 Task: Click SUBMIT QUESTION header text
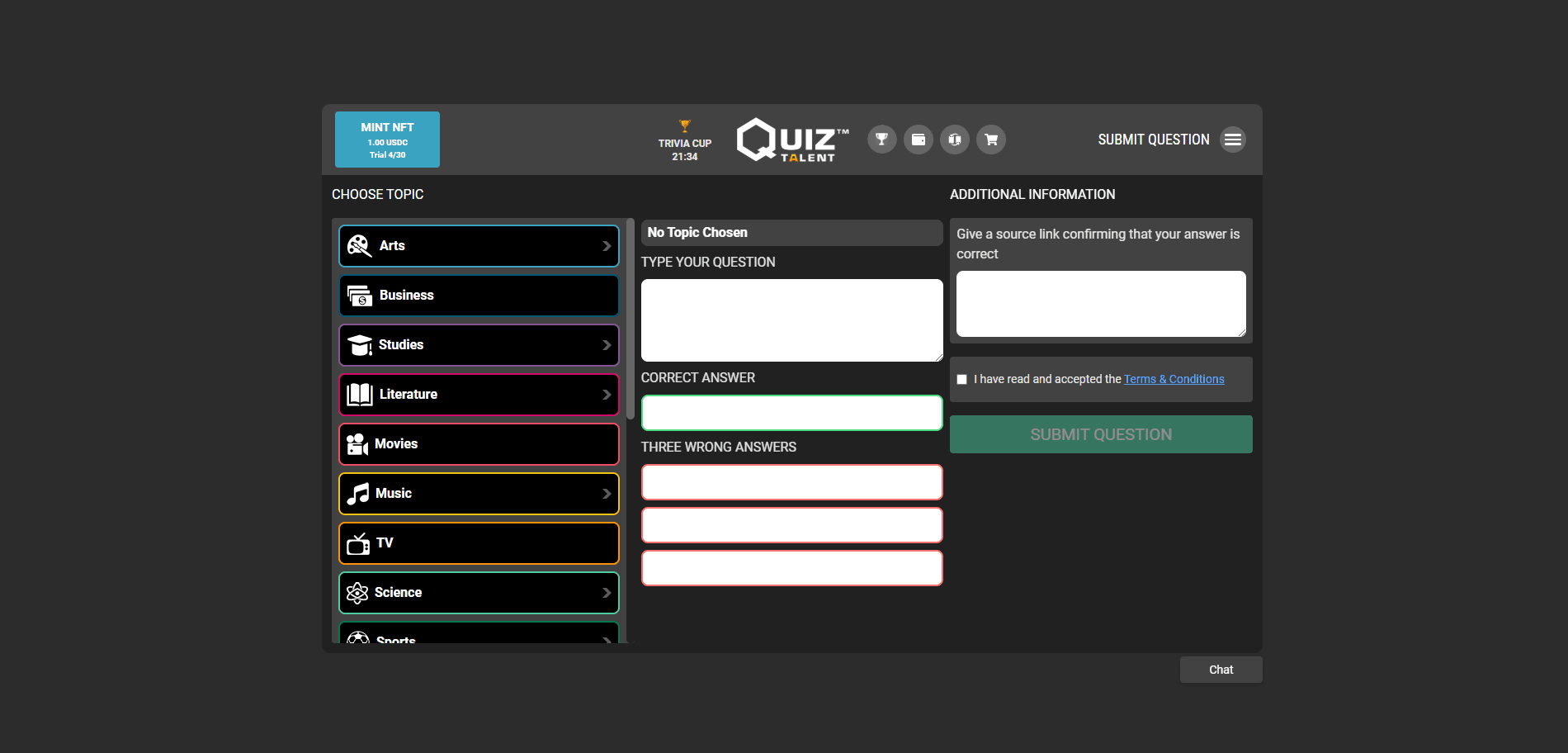pyautogui.click(x=1154, y=140)
